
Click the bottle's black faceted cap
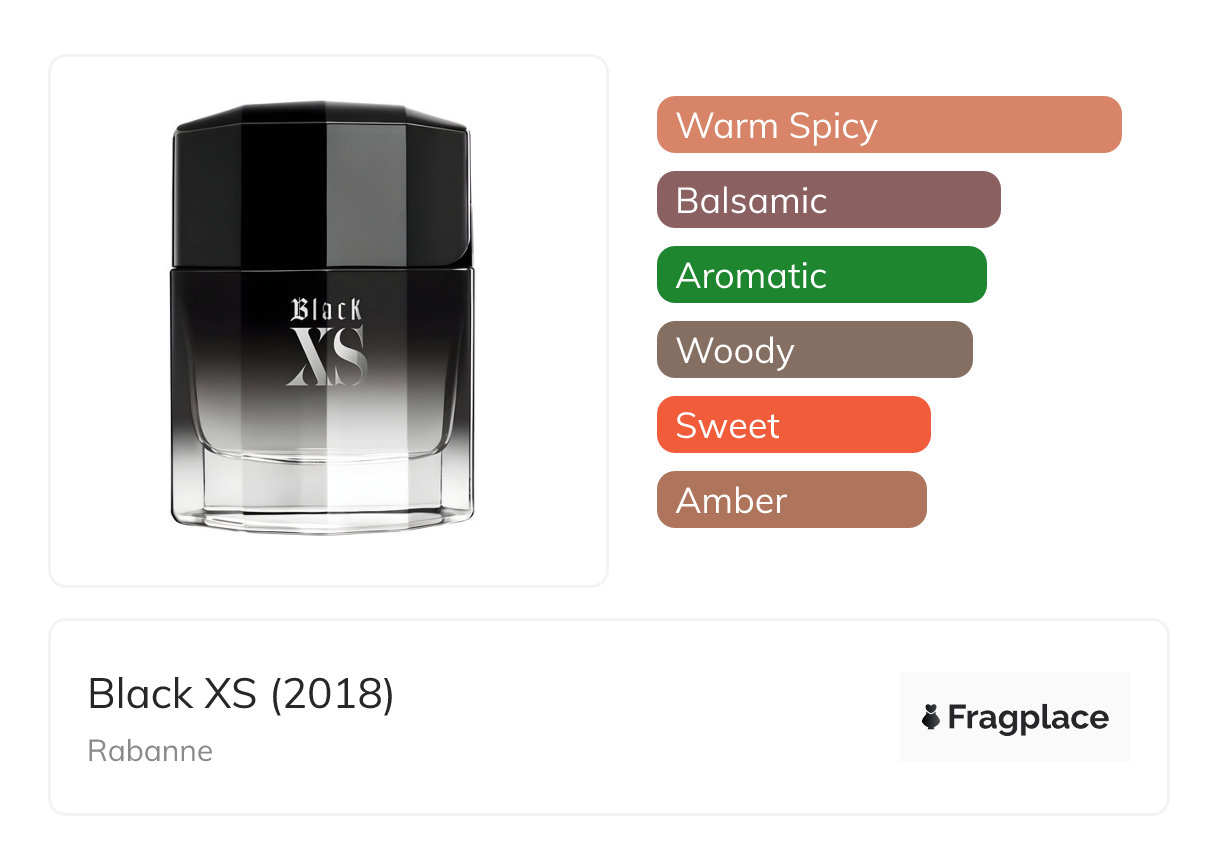[322, 184]
